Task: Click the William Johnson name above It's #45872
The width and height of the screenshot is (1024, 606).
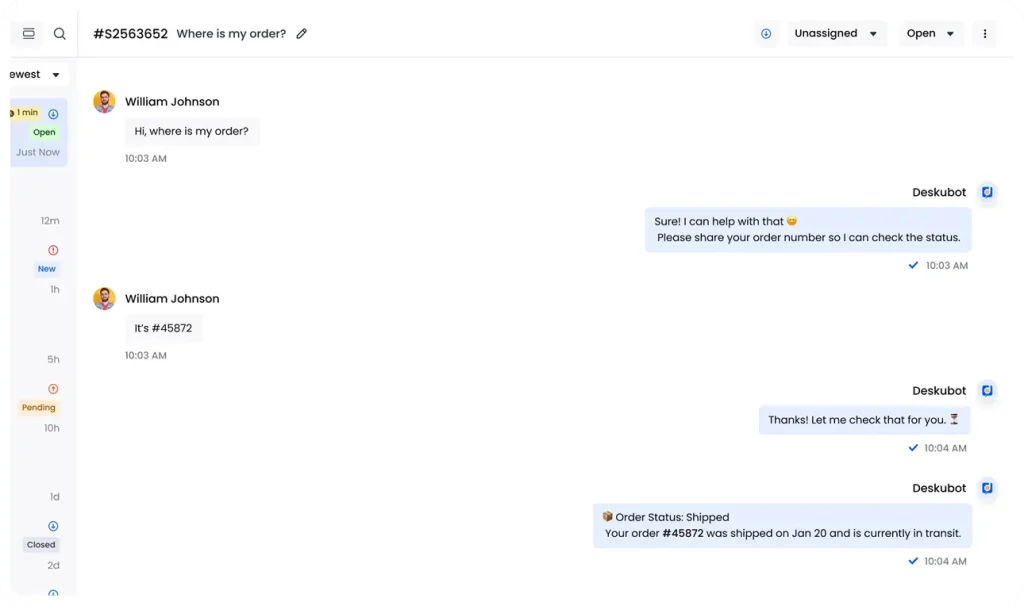Action: click(x=172, y=298)
